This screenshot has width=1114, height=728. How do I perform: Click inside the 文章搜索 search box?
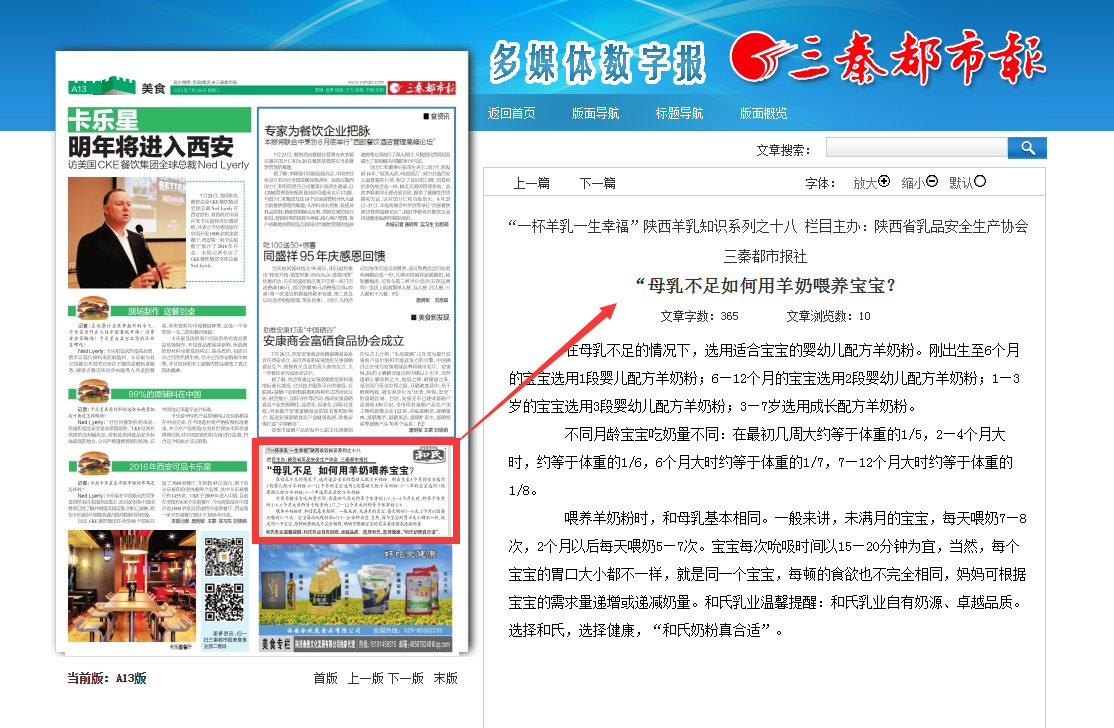click(915, 147)
